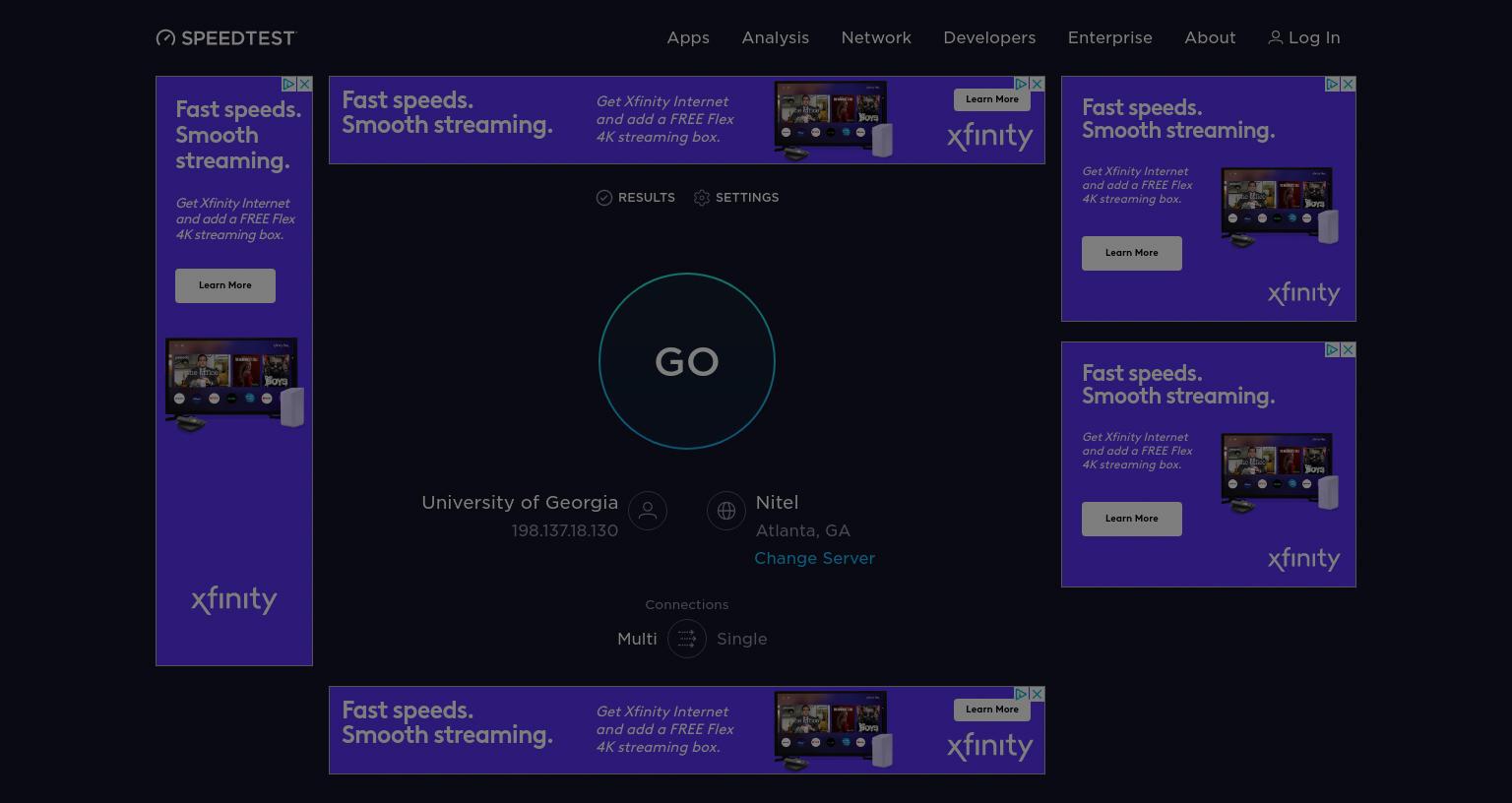Click the xfinity logo in left sidebar ad
The height and width of the screenshot is (803, 1512).
(x=234, y=600)
